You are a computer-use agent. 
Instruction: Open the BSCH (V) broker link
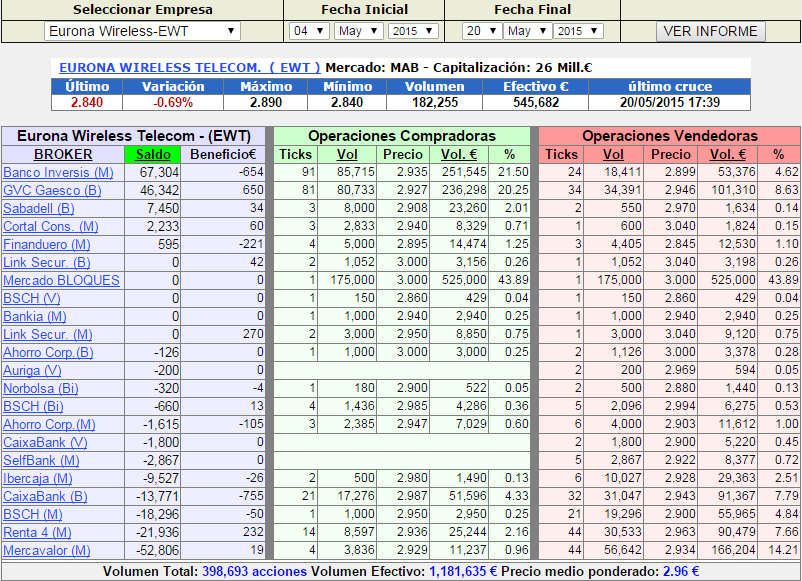(32, 298)
